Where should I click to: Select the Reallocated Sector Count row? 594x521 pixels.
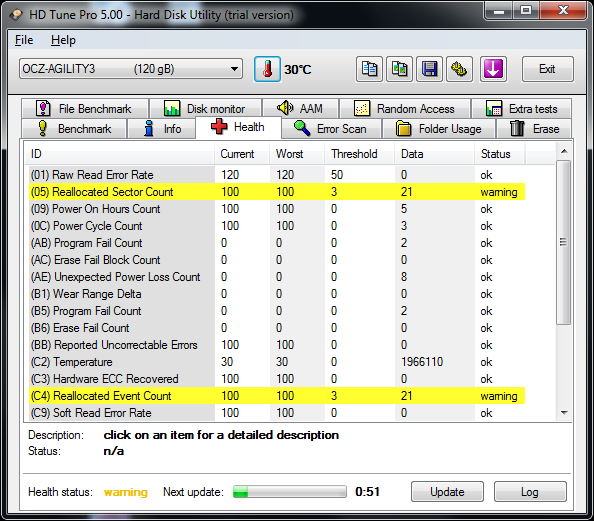click(277, 192)
